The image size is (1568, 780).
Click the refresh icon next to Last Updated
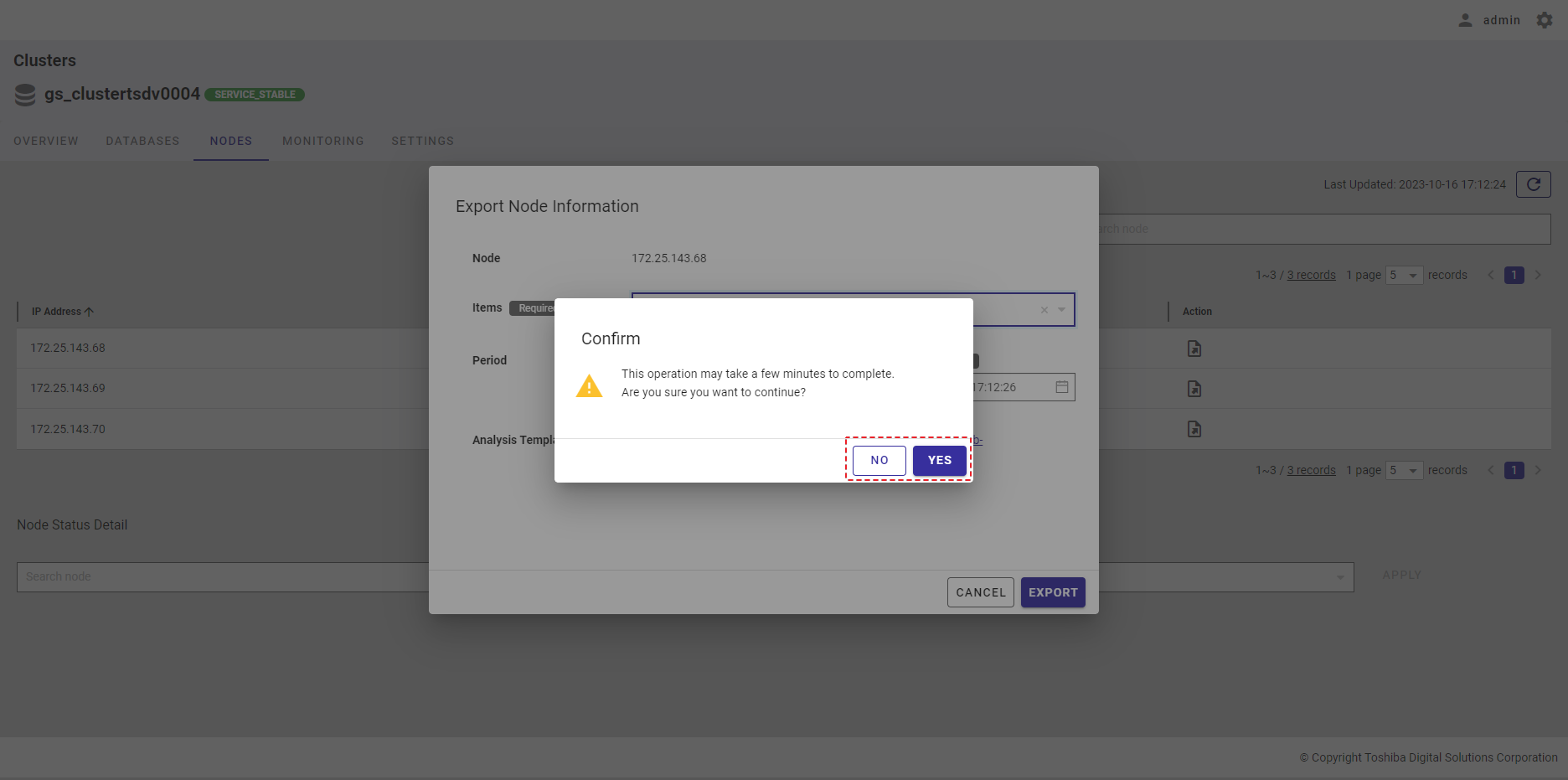pyautogui.click(x=1533, y=184)
